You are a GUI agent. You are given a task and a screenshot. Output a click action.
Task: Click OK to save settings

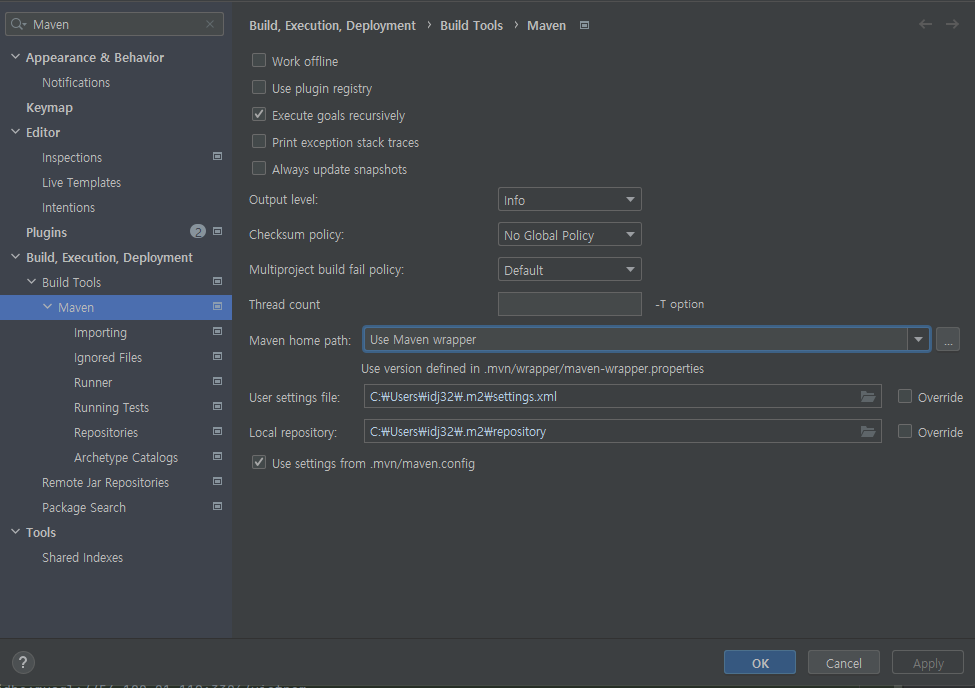[x=760, y=662]
